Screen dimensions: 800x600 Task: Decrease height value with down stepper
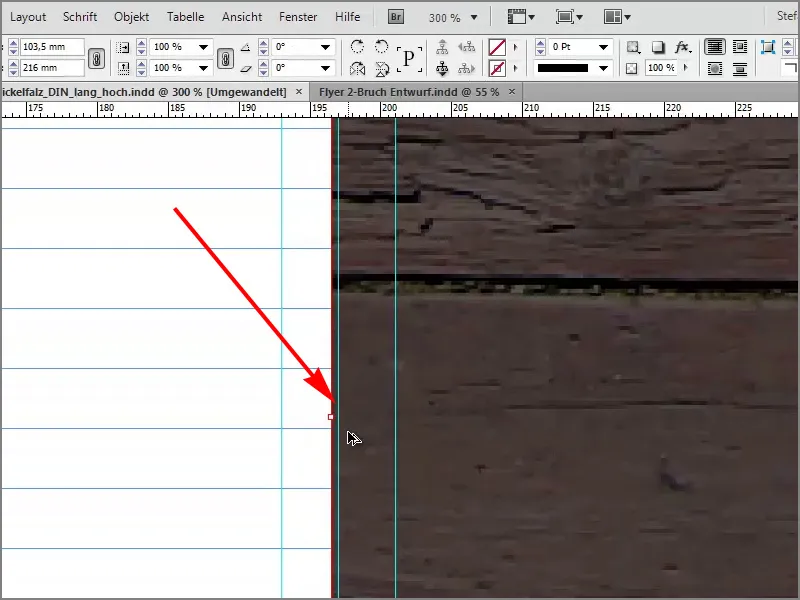point(13,71)
